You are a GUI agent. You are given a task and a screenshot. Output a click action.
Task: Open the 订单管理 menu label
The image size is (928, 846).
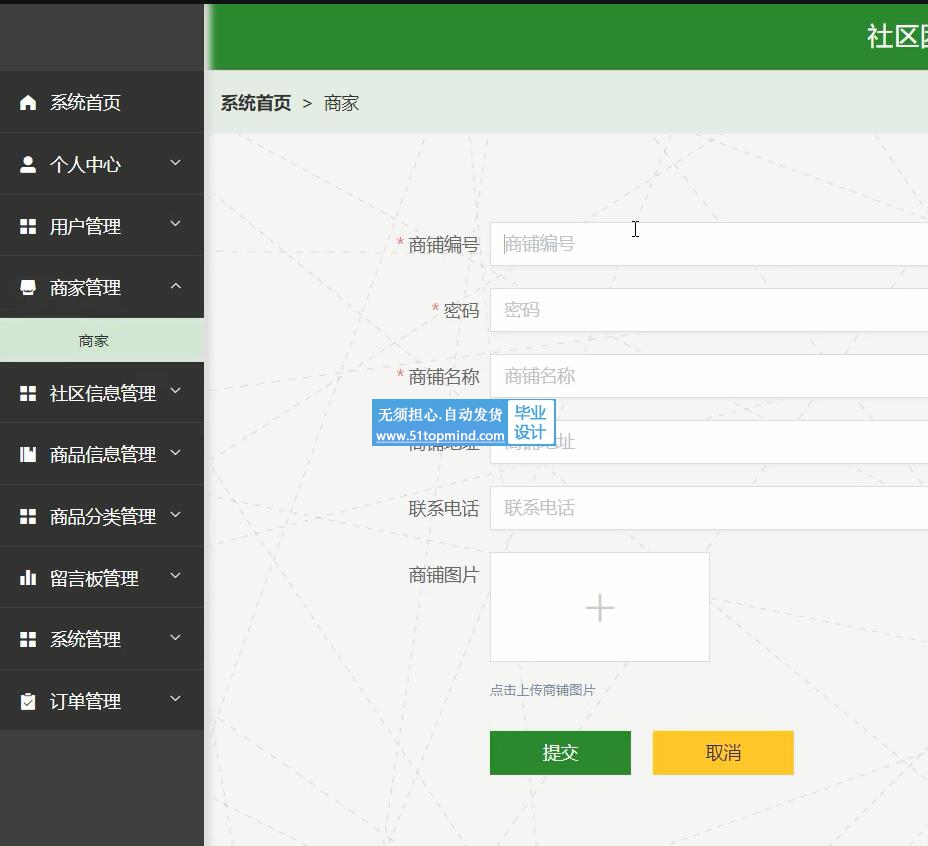point(85,702)
